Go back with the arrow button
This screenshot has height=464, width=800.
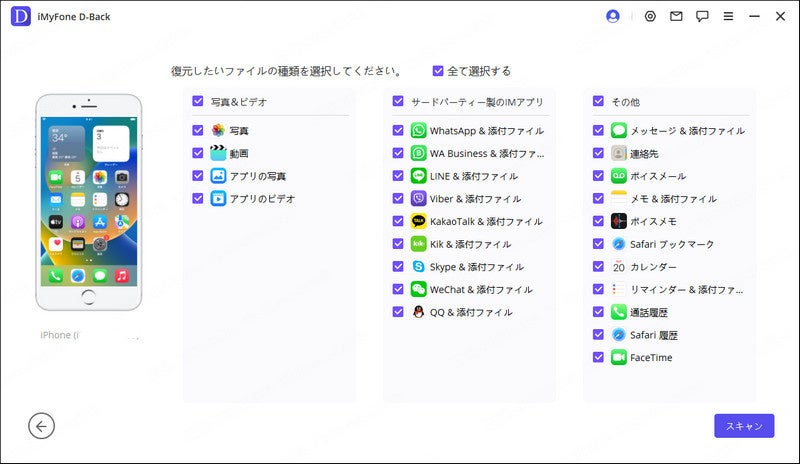(41, 426)
